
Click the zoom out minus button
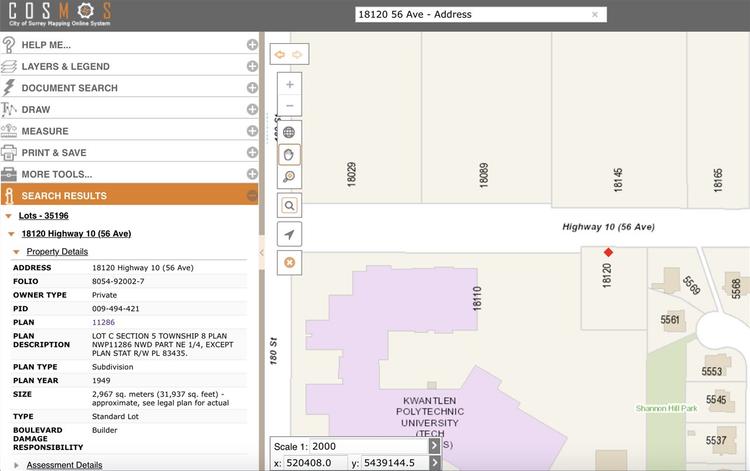[289, 106]
